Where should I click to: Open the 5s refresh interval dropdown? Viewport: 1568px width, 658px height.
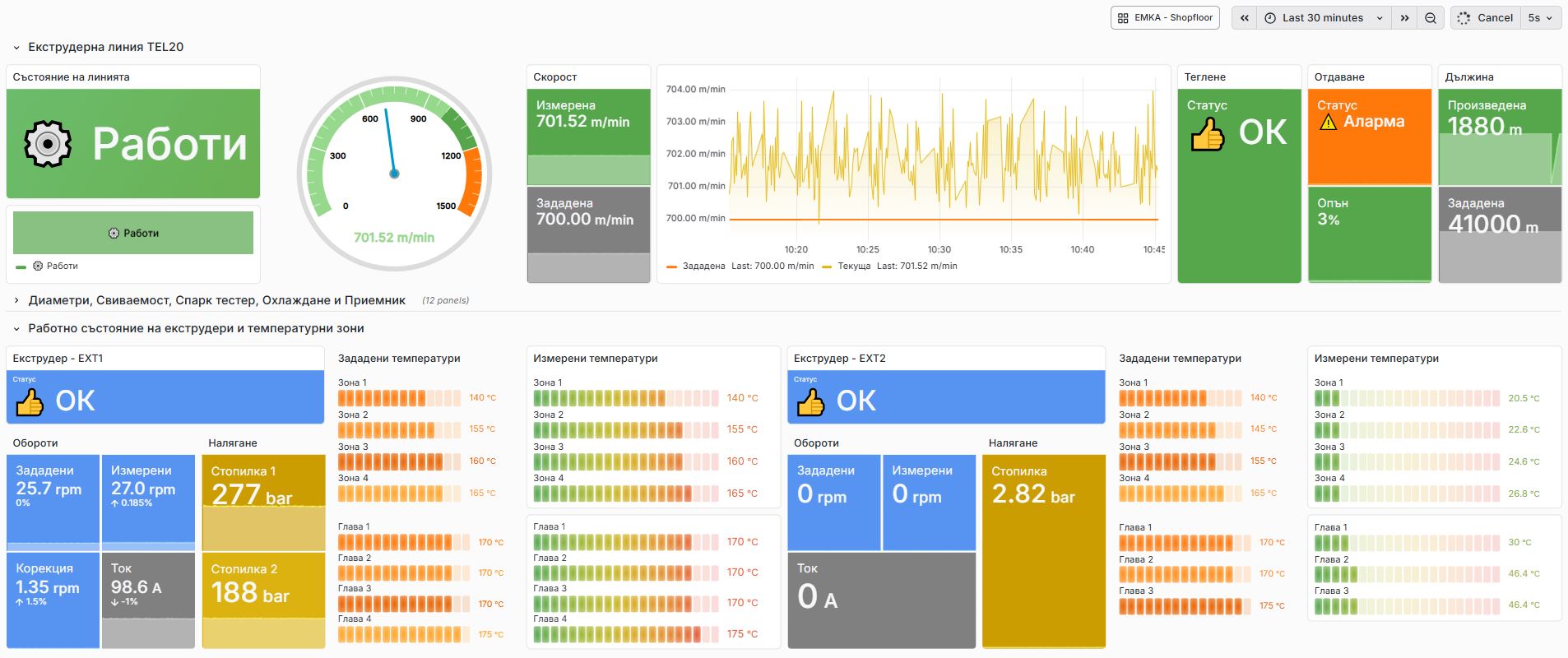1540,17
